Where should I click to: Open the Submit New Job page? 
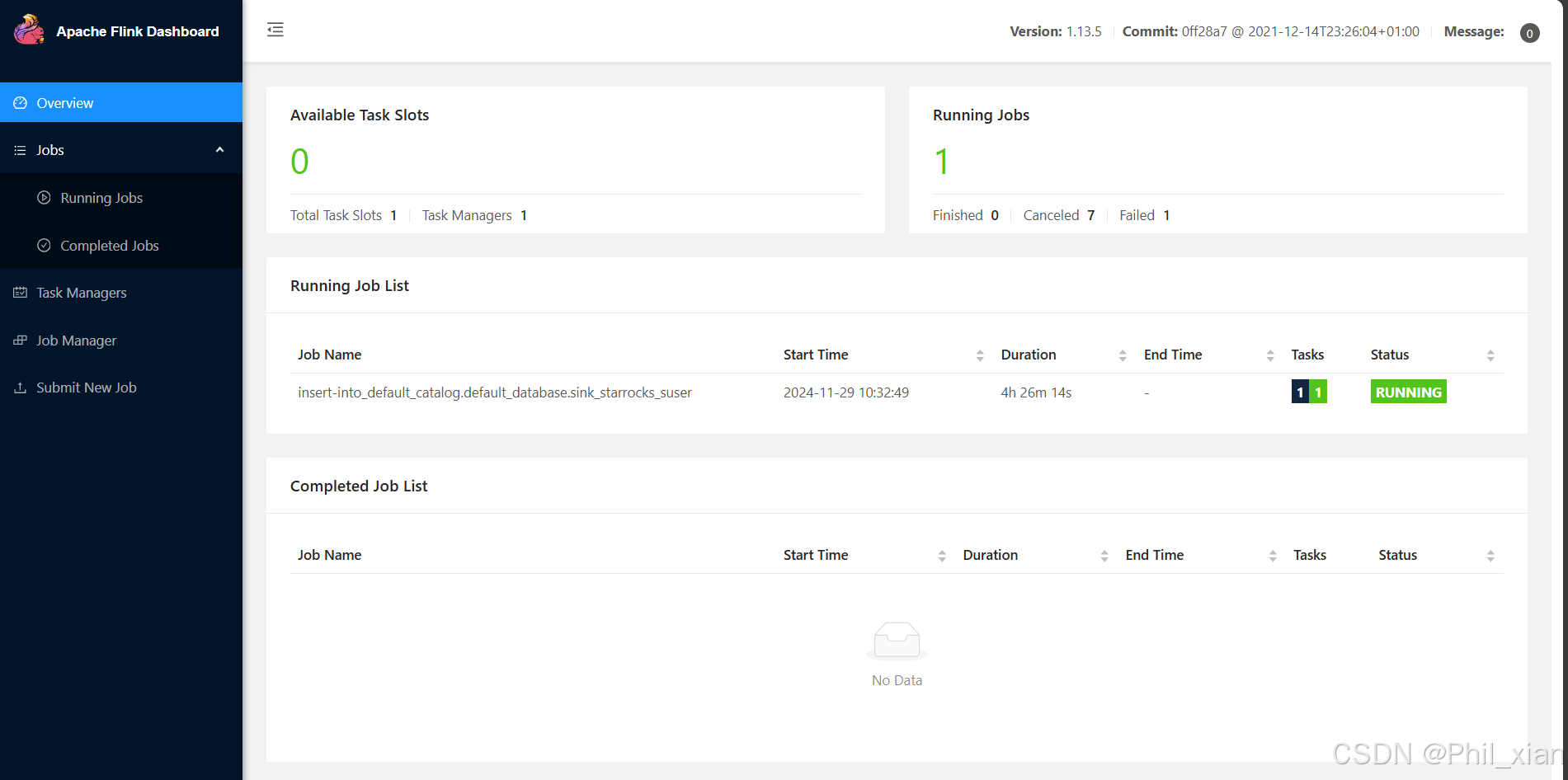click(x=87, y=388)
